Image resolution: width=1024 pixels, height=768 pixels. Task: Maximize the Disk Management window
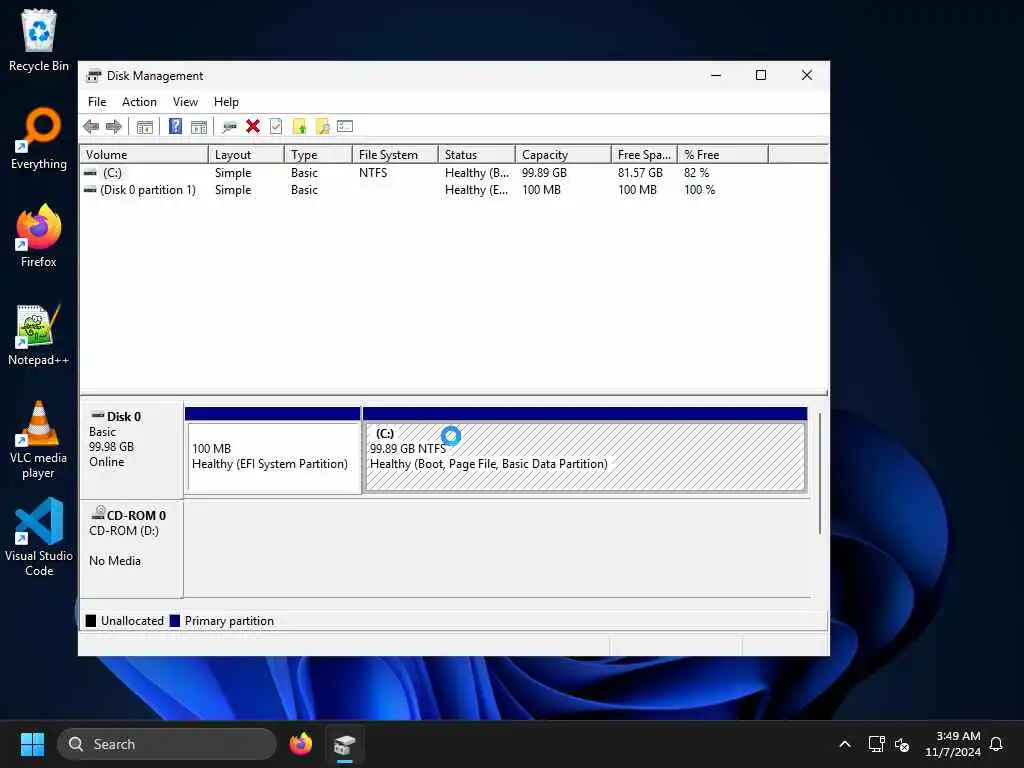pos(761,75)
